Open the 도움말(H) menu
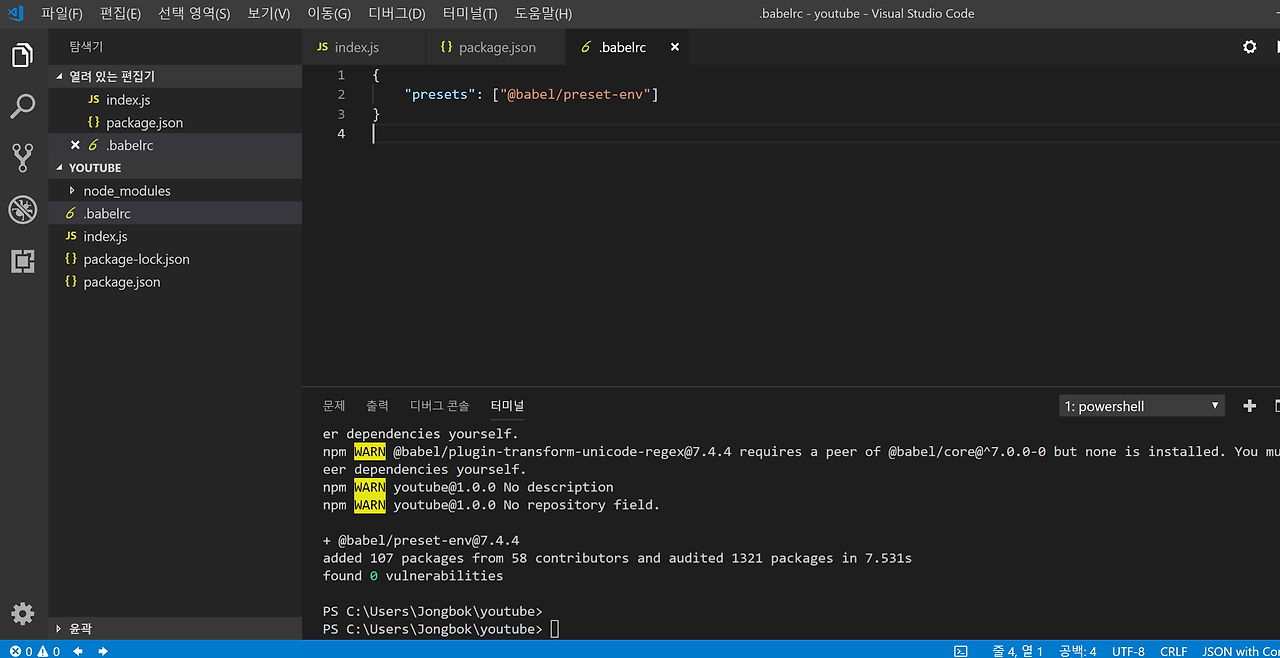 [x=543, y=14]
